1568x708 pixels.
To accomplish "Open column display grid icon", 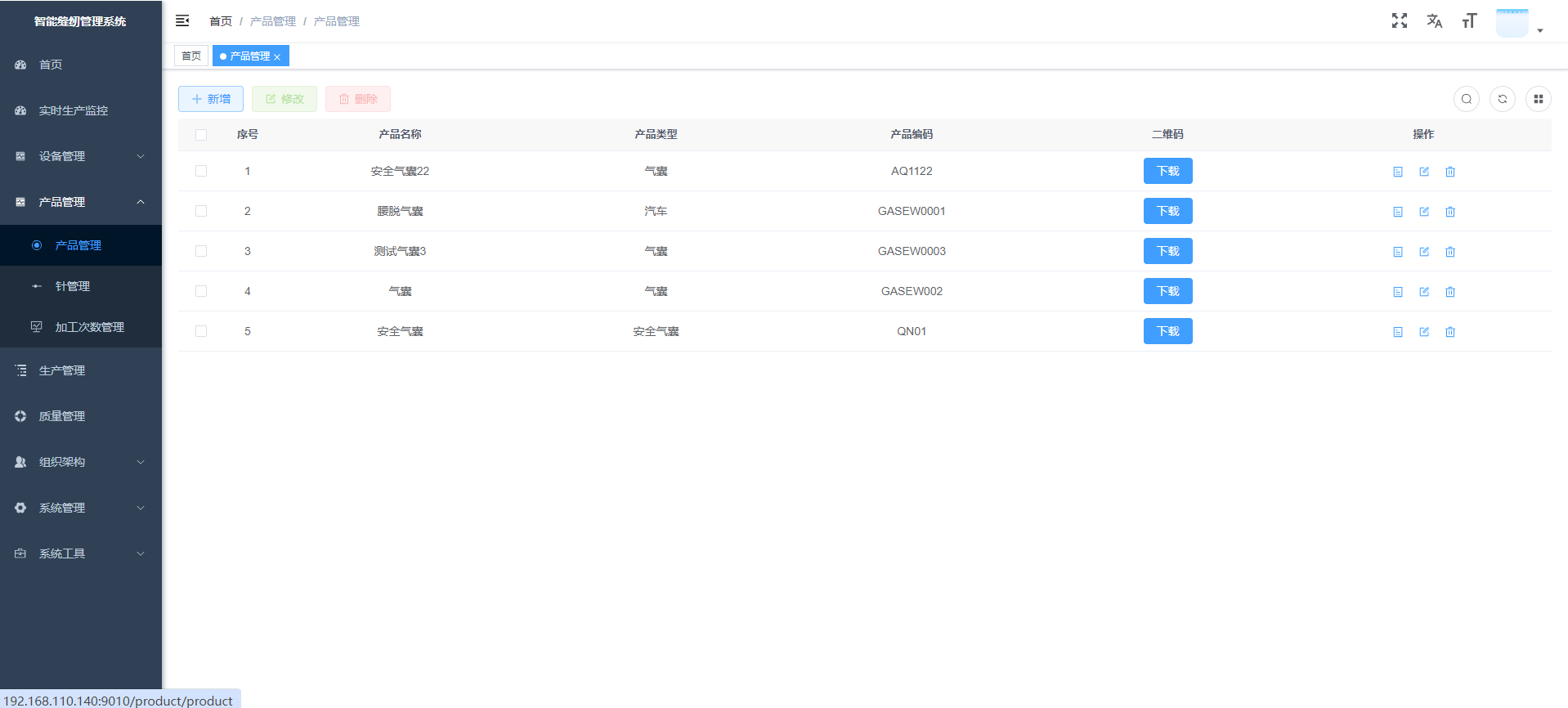I will 1538,99.
